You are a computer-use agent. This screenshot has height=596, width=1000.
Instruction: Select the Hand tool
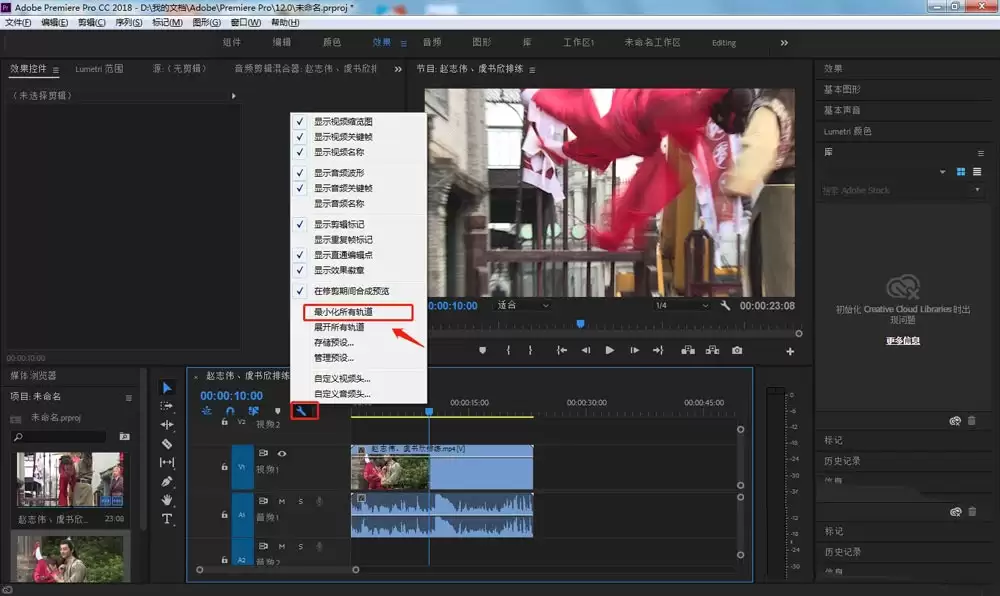pos(167,500)
